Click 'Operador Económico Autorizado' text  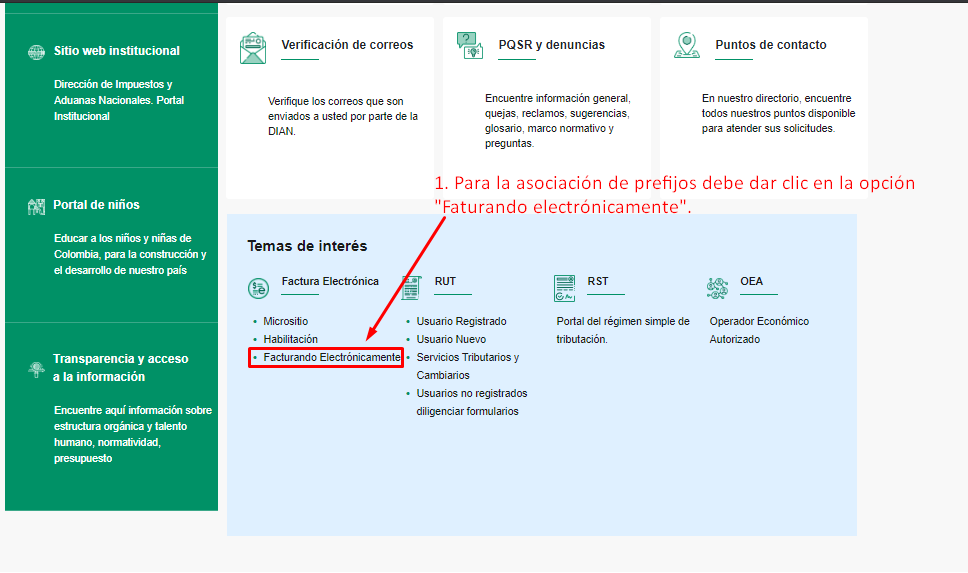[759, 330]
